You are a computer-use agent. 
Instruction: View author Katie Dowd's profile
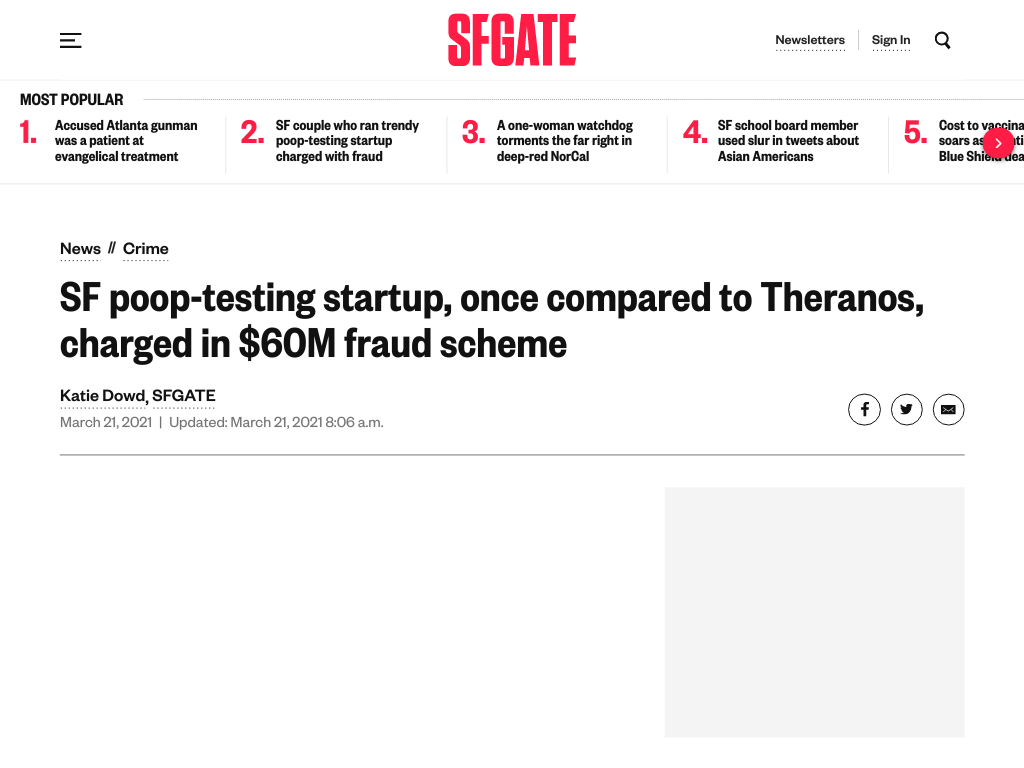coord(103,396)
